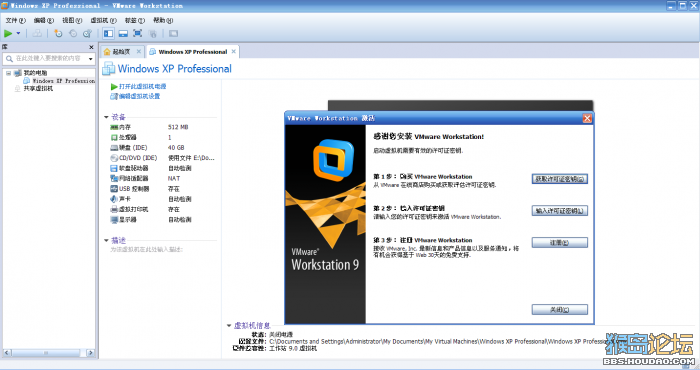
Task: Click the console view toolbar icon at far right
Action: click(x=174, y=33)
